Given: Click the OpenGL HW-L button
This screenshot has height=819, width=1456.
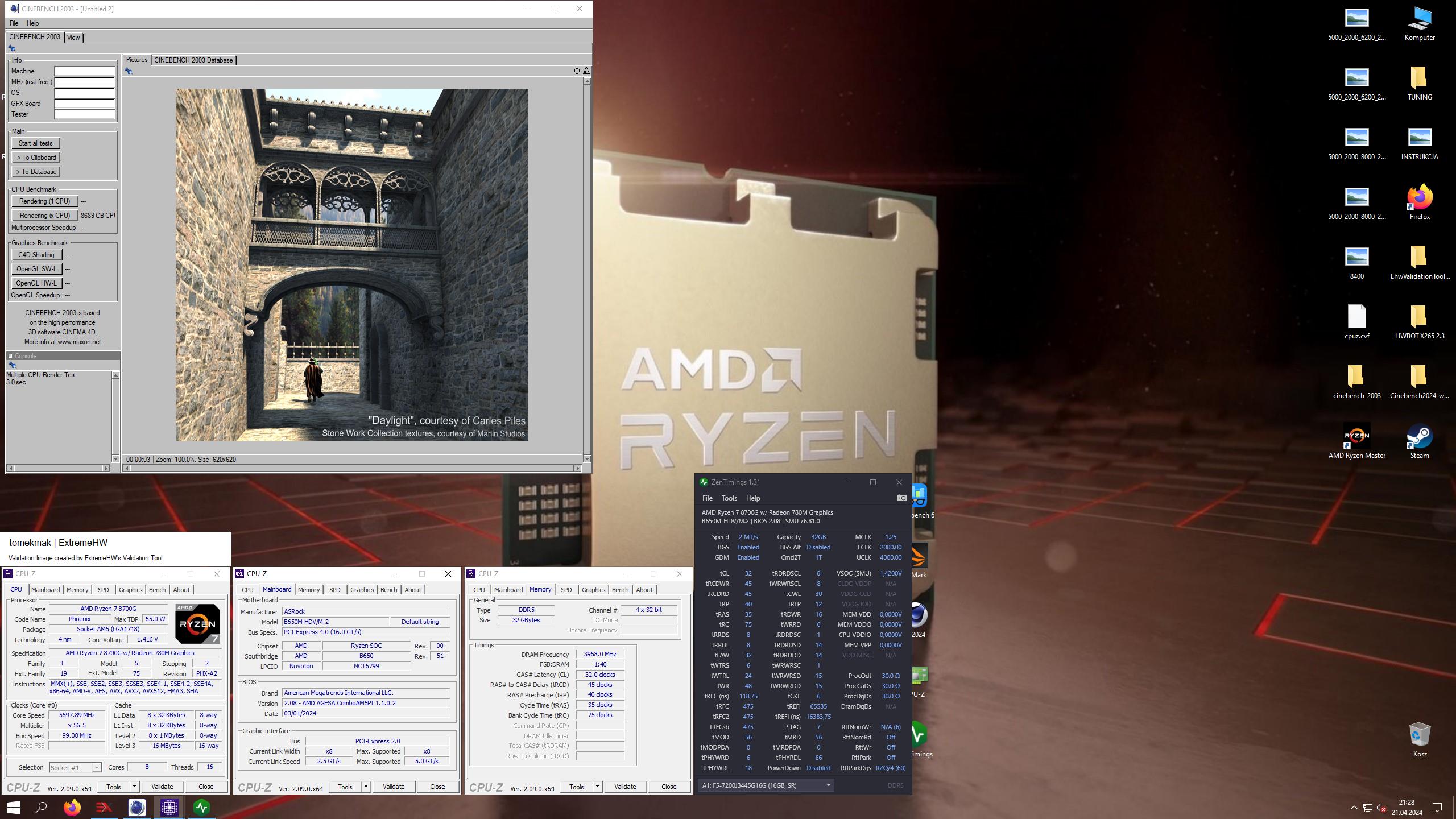Looking at the screenshot, I should (x=36, y=283).
